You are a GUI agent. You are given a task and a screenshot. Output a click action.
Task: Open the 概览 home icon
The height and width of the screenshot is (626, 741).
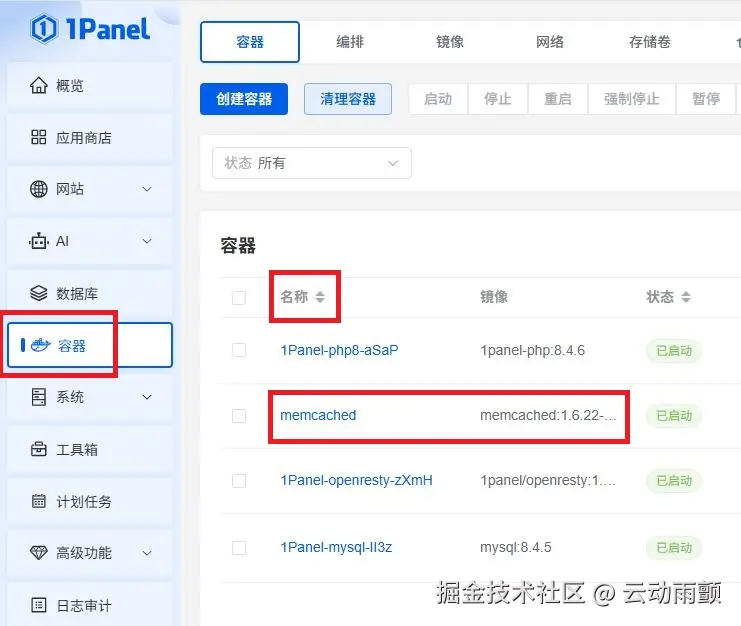click(39, 86)
